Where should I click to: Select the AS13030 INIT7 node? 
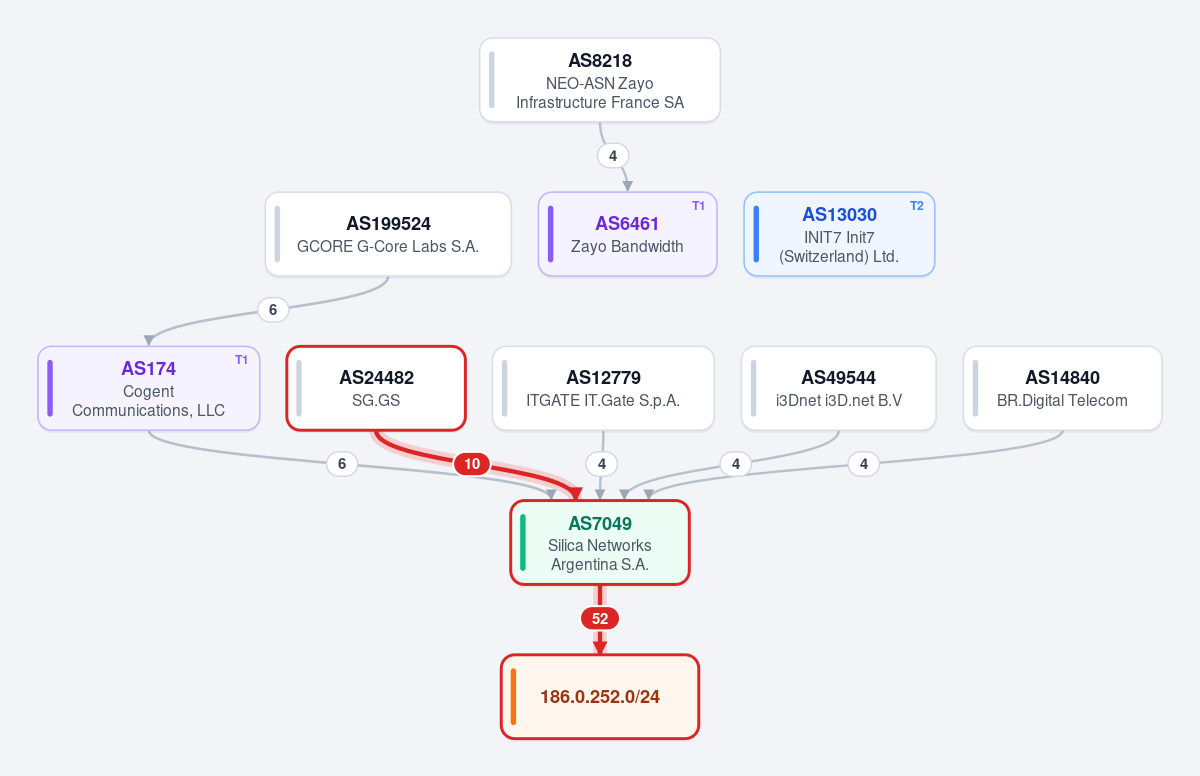coord(839,234)
